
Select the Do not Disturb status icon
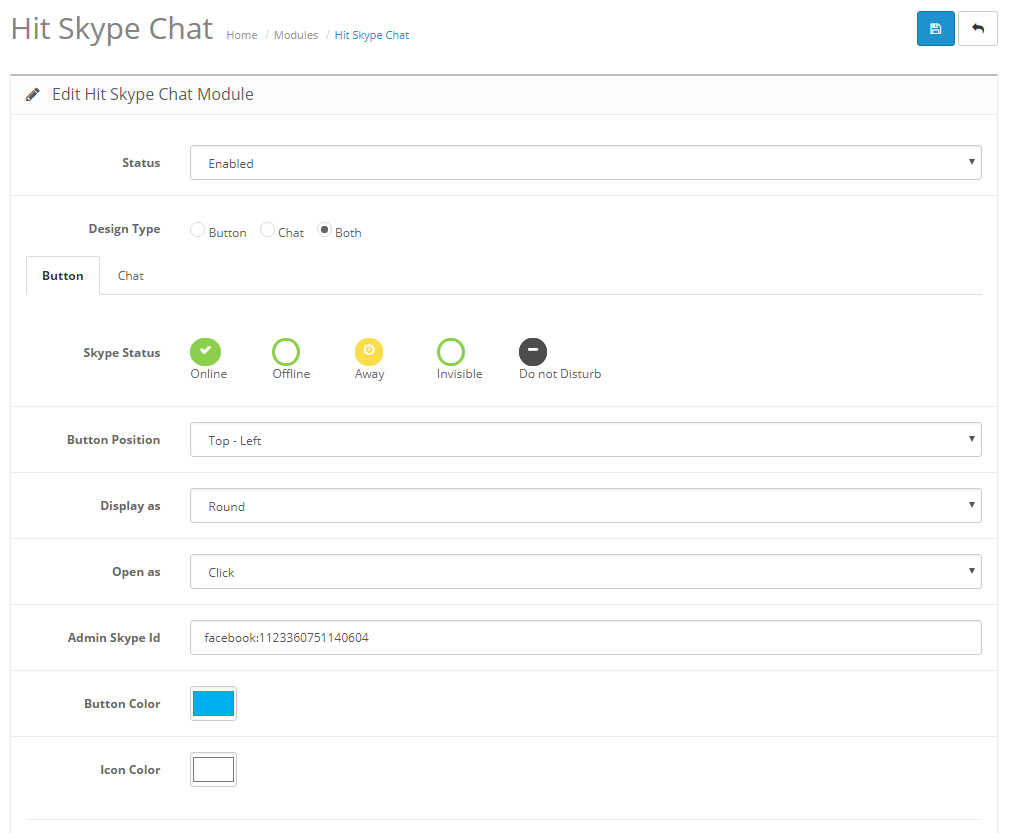pyautogui.click(x=533, y=352)
